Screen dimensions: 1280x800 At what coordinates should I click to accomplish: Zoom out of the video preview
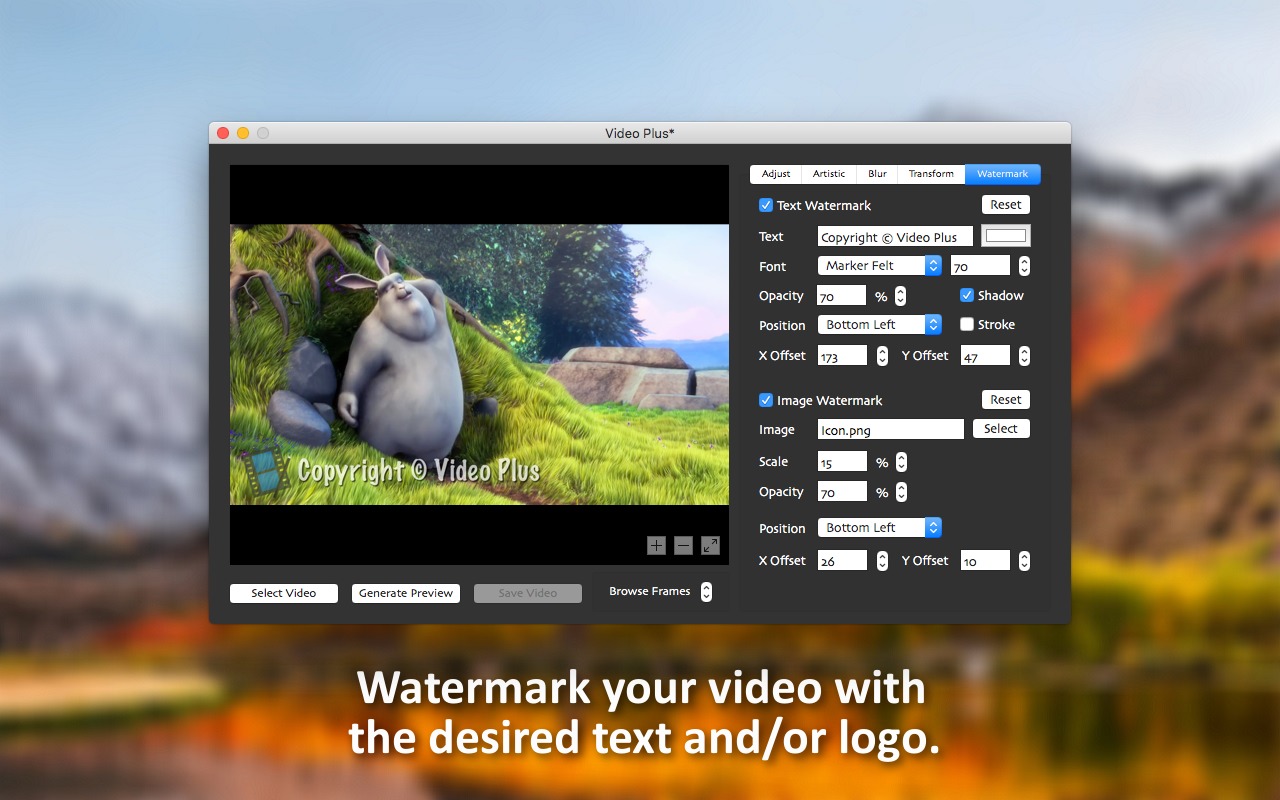683,546
